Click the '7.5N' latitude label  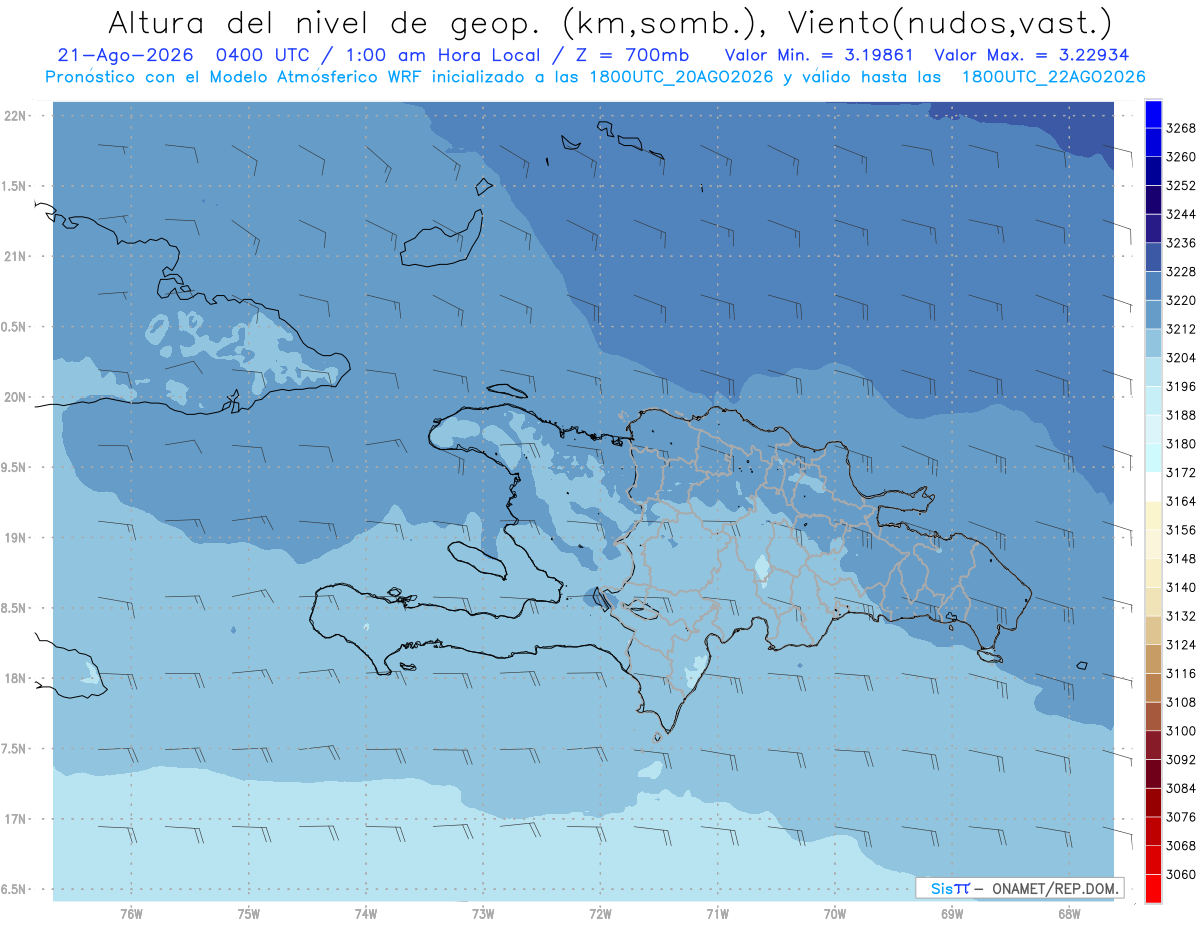(13, 748)
